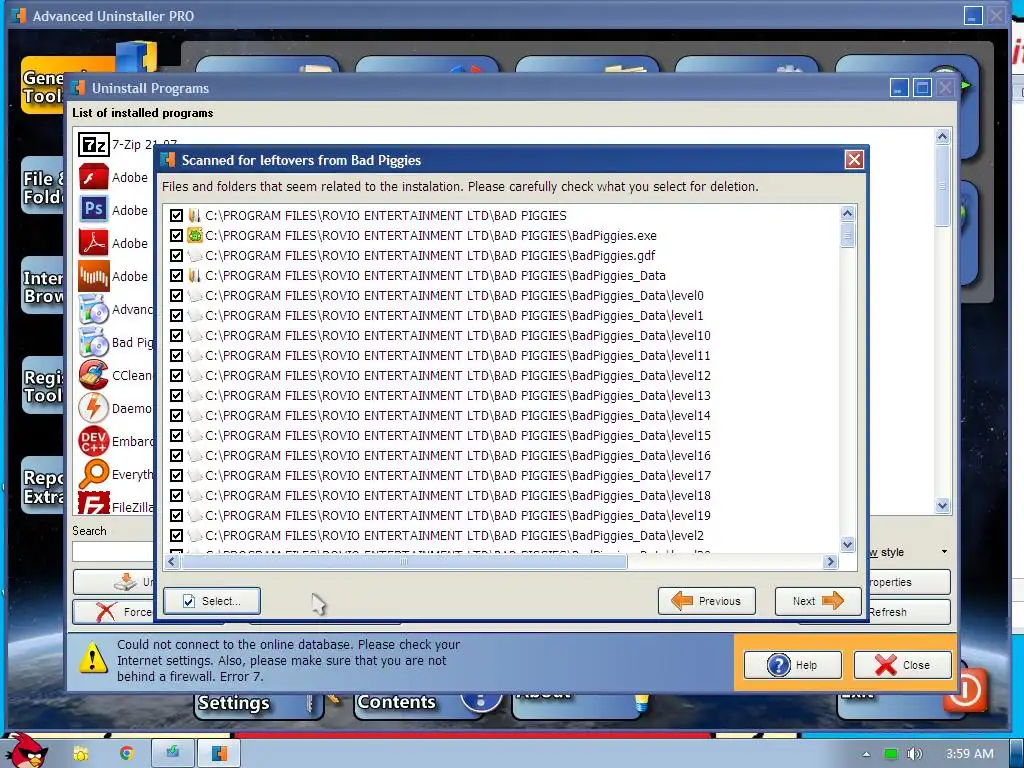Uncheck the BadPiggies_Data\level10 checkbox
The image size is (1024, 768).
point(176,335)
